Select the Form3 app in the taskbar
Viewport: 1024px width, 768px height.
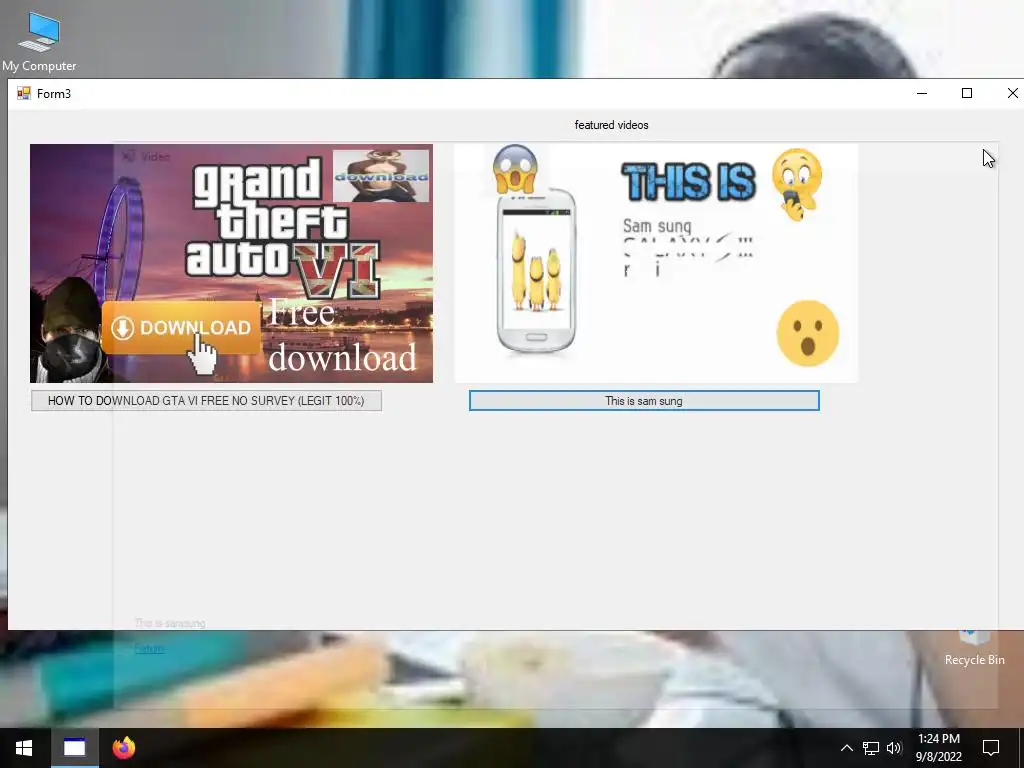click(x=74, y=748)
